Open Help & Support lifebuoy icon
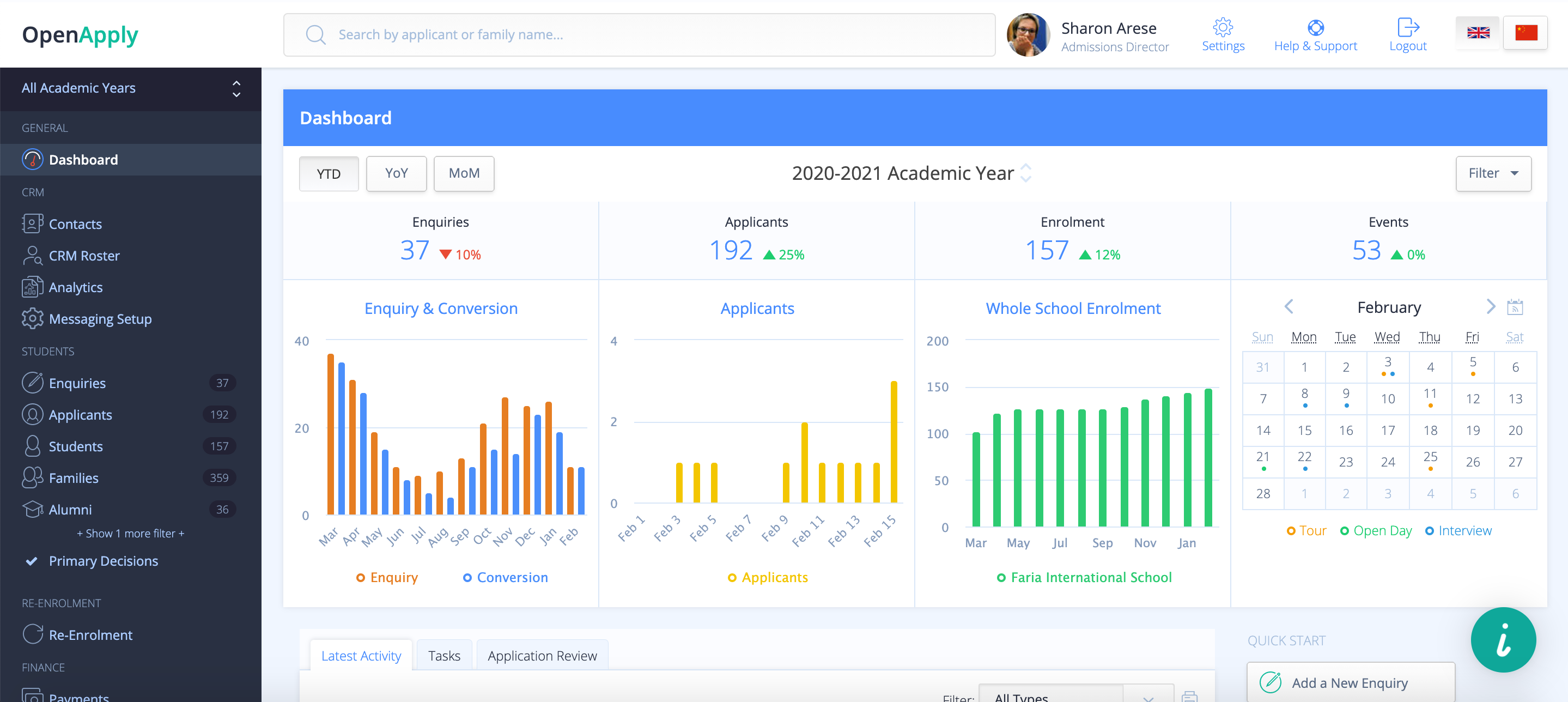Viewport: 1568px width, 702px height. [x=1315, y=27]
